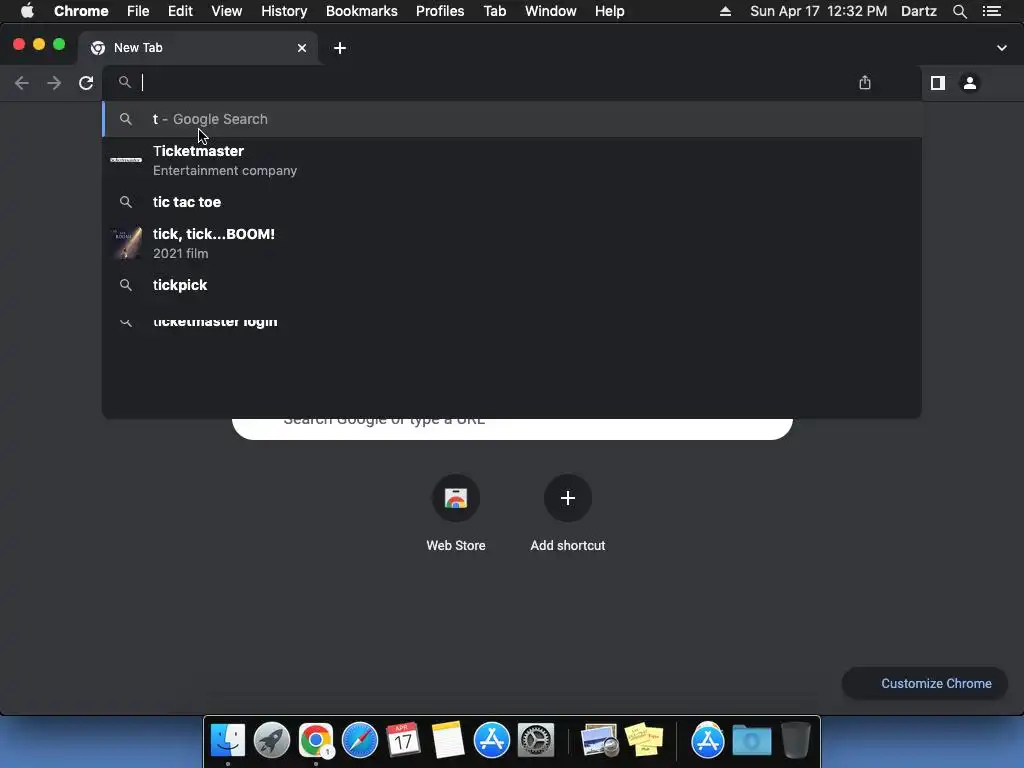This screenshot has height=768, width=1024.
Task: Open the Apple menu
Action: click(x=27, y=11)
